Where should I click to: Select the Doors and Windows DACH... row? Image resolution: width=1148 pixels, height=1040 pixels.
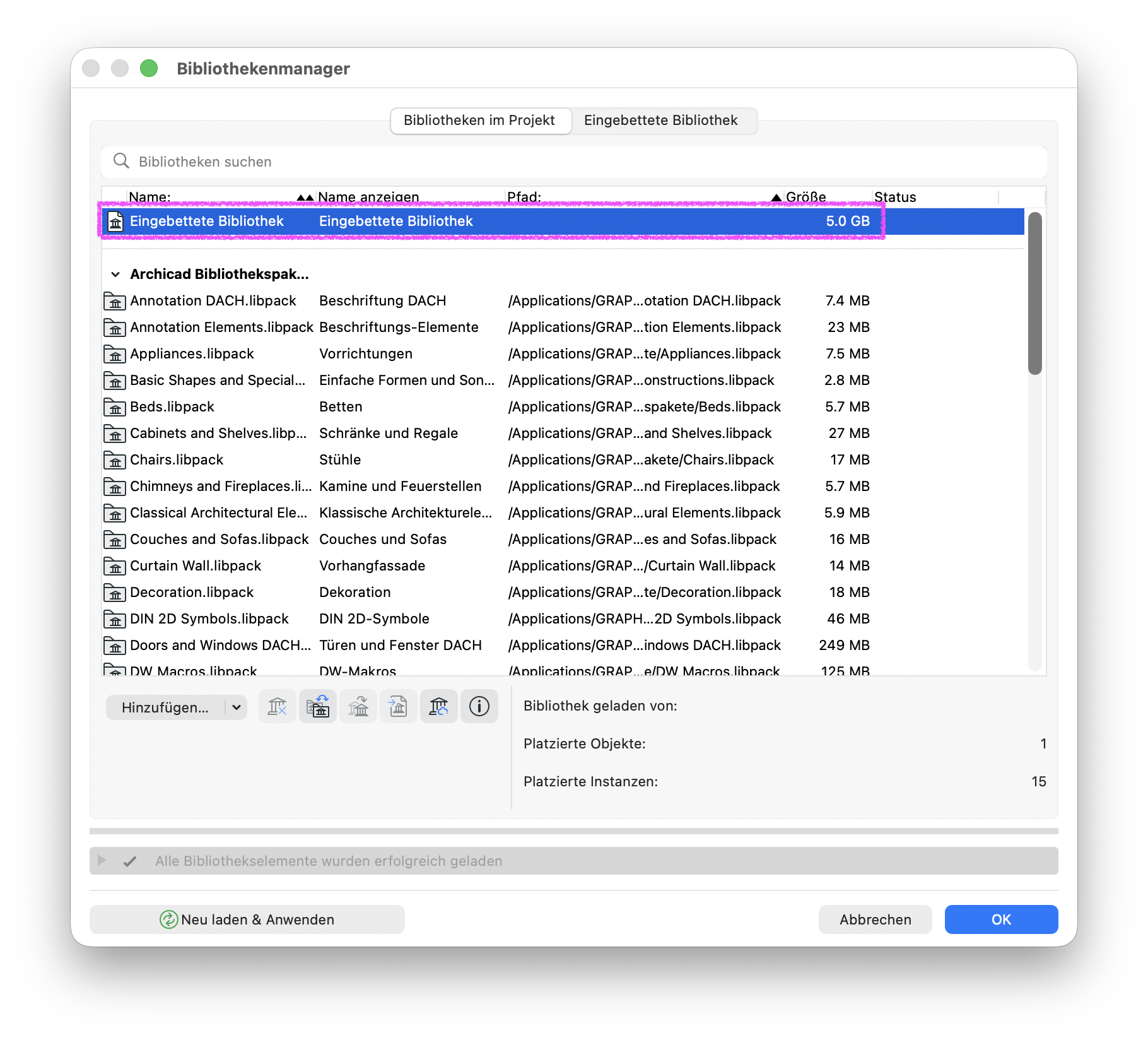(563, 646)
